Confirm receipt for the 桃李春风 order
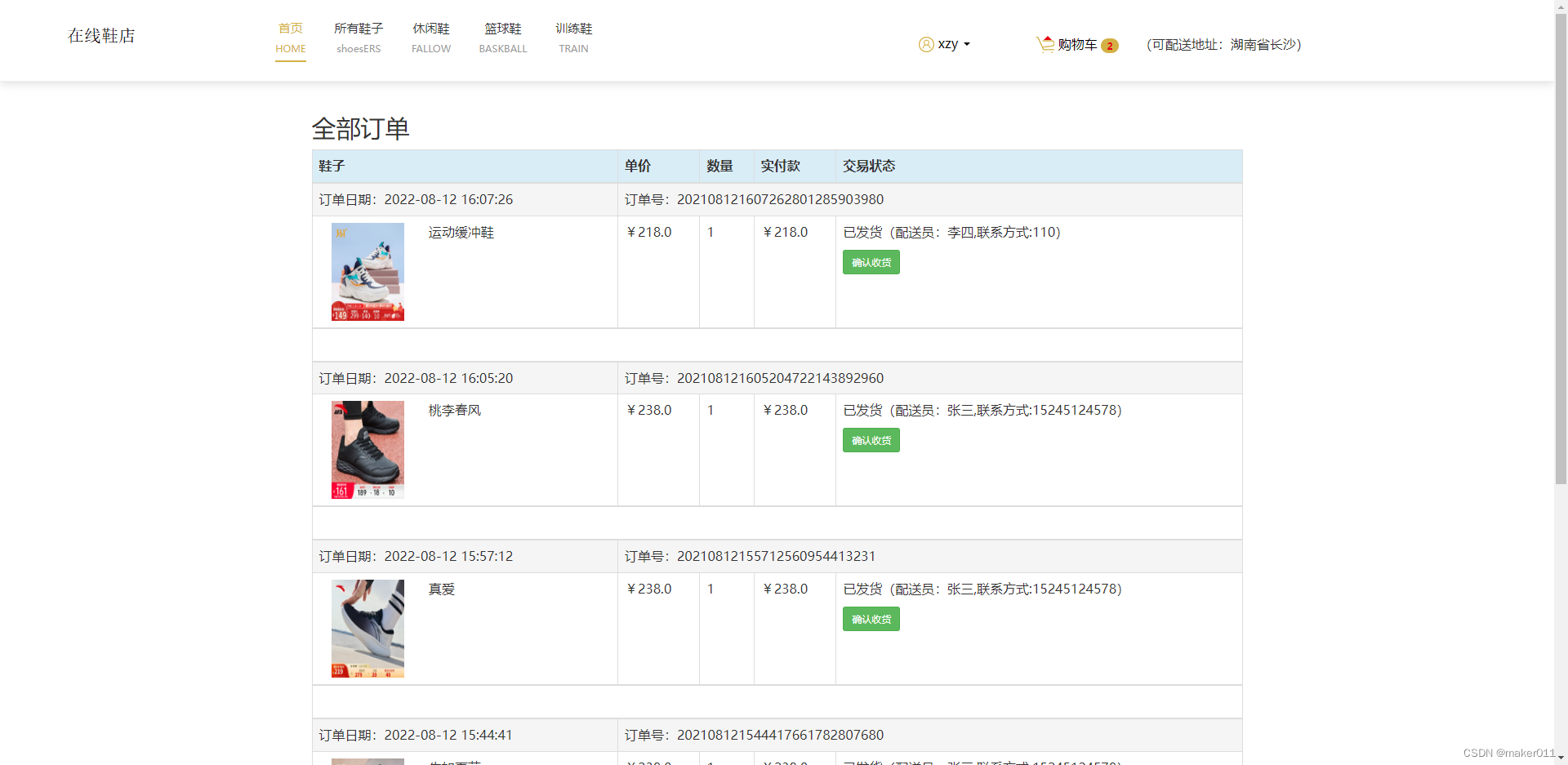The height and width of the screenshot is (765, 1568). click(x=871, y=440)
